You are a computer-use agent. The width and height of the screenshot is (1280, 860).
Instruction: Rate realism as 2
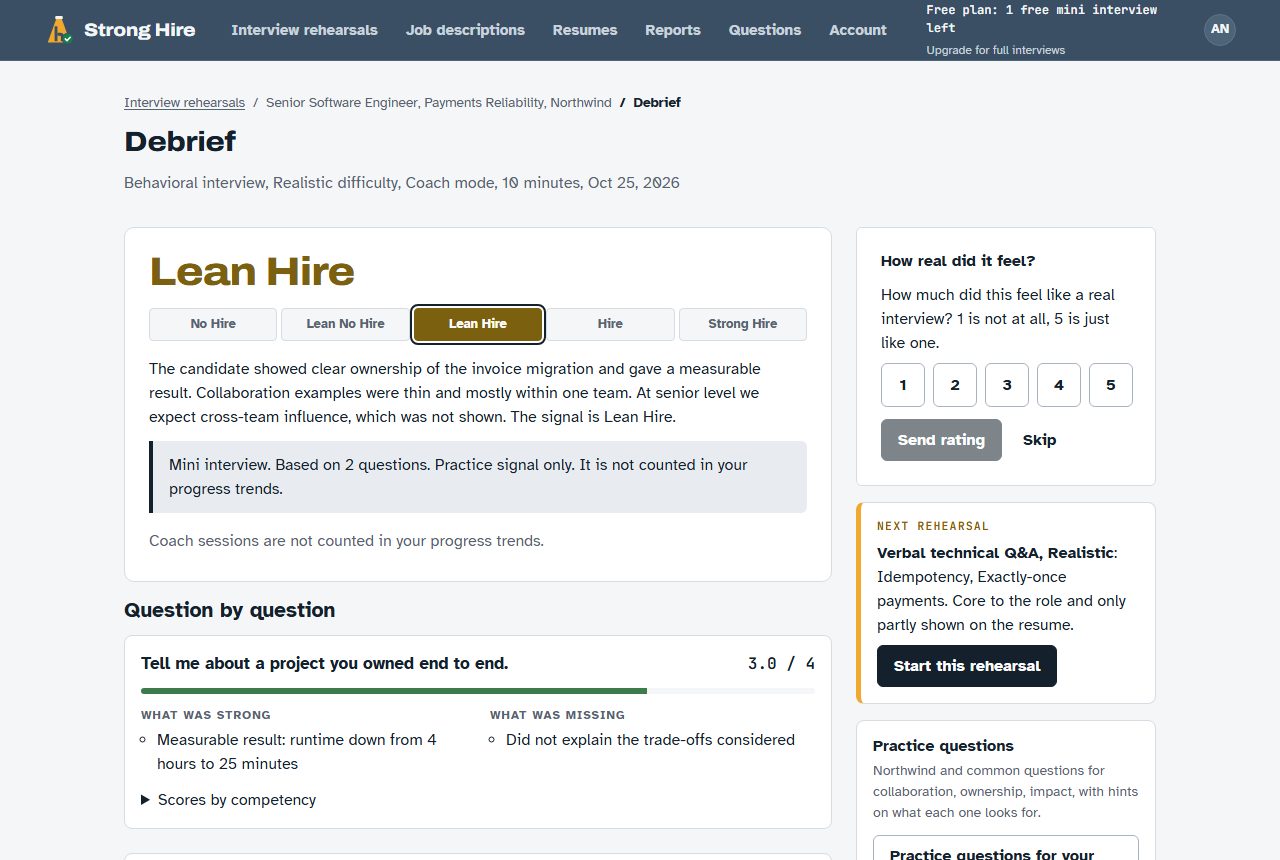[955, 385]
